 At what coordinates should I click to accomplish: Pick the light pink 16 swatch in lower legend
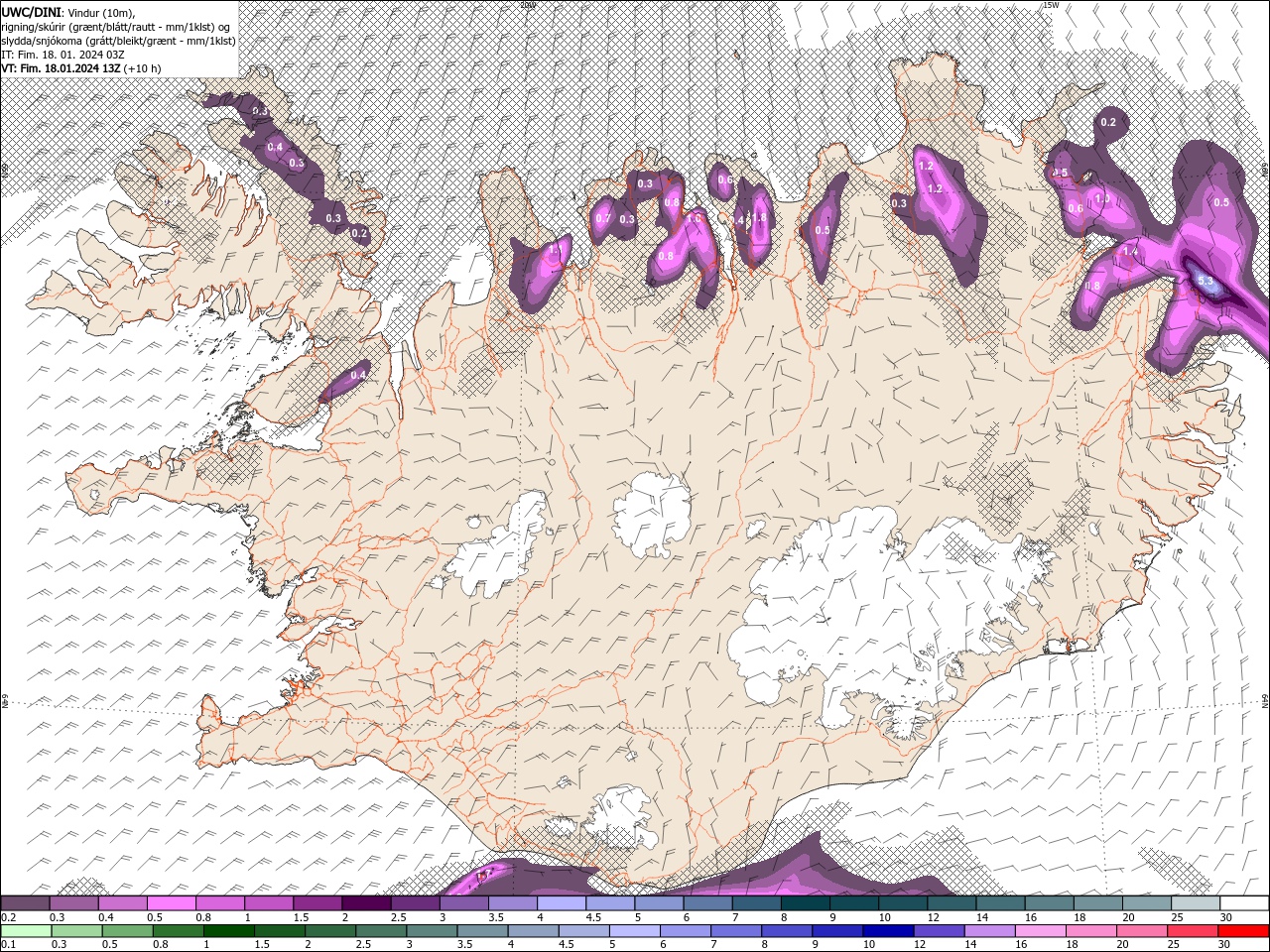[x=1041, y=931]
